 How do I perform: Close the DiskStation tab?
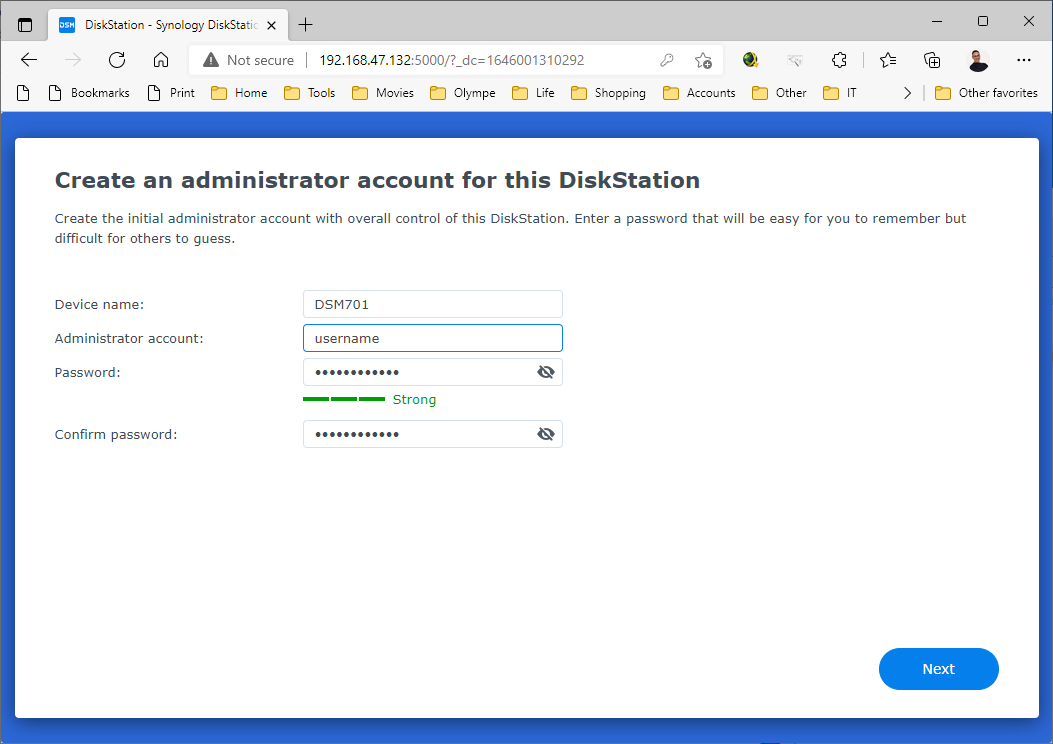271,26
